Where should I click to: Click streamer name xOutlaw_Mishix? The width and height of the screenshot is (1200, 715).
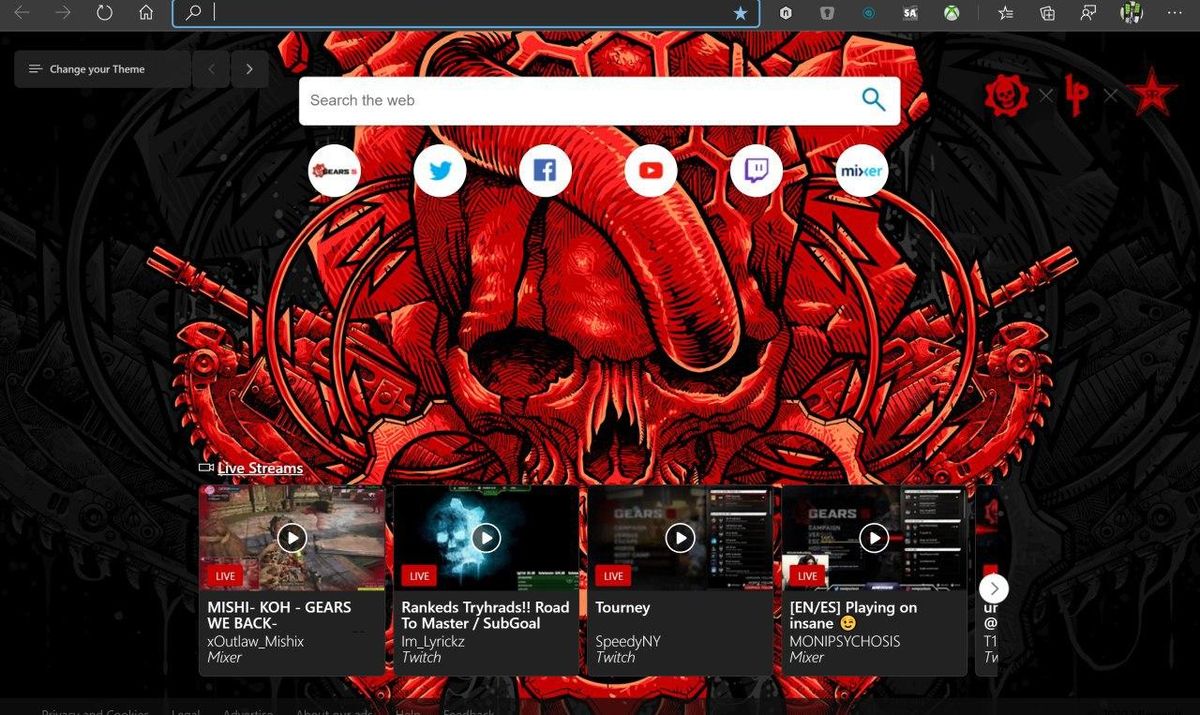[x=255, y=641]
